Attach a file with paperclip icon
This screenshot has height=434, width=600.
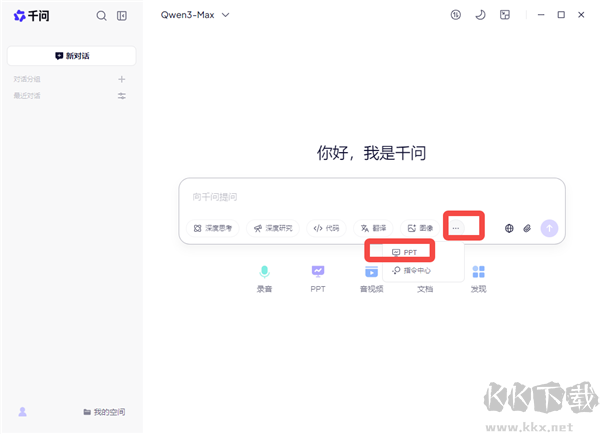[527, 228]
